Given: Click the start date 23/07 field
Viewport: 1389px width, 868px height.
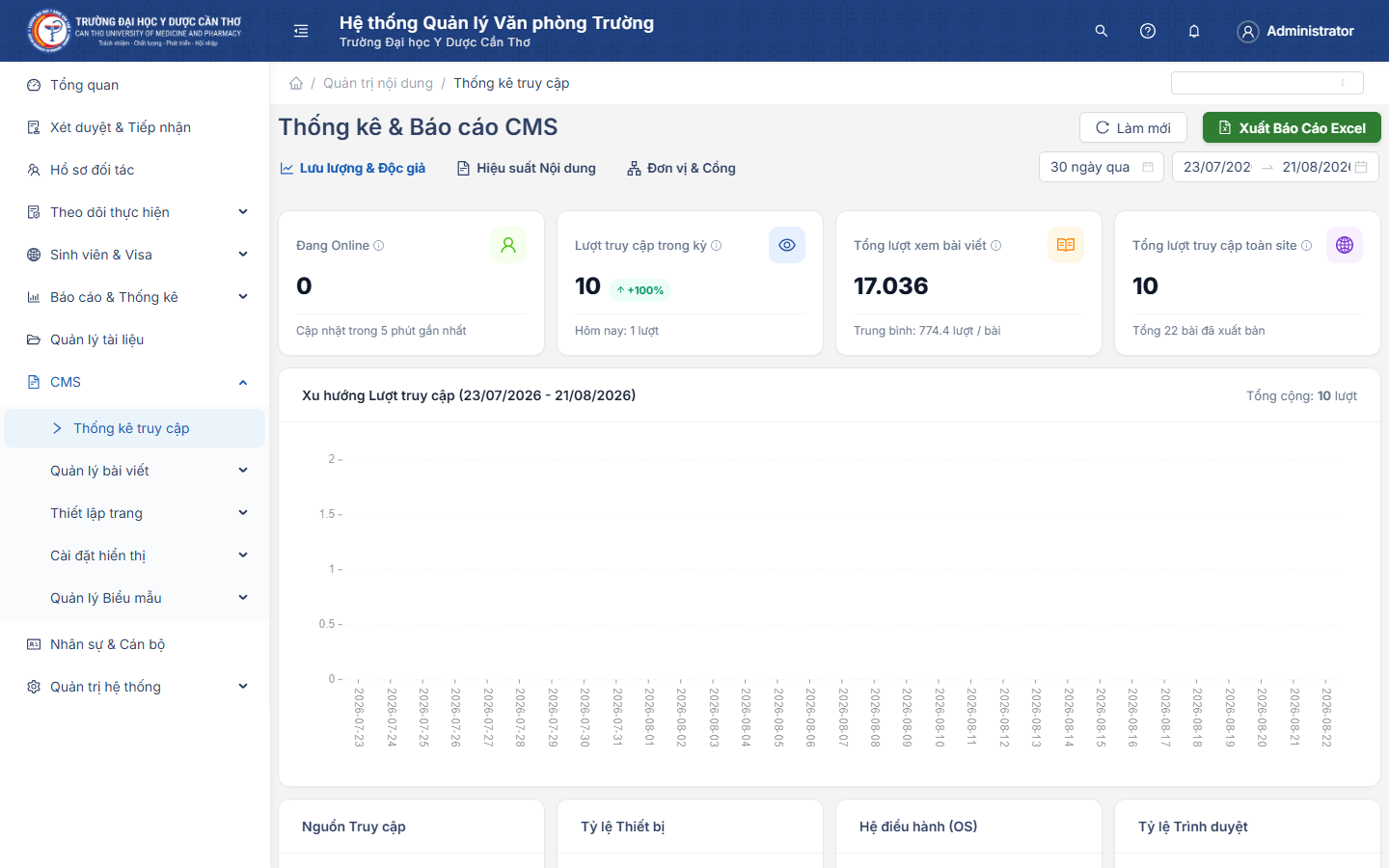Looking at the screenshot, I should click(x=1217, y=167).
